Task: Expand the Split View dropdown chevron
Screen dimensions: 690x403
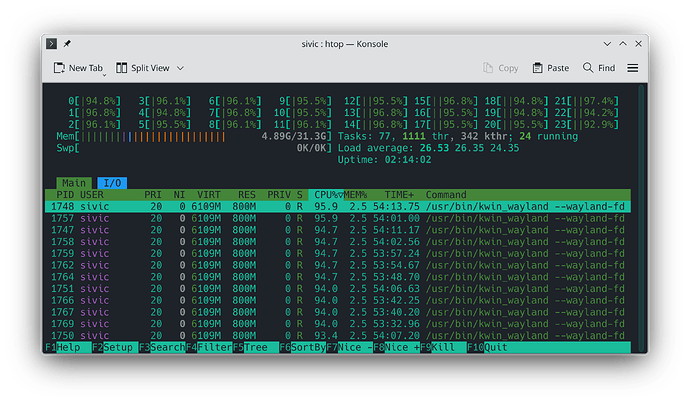Action: pos(180,68)
